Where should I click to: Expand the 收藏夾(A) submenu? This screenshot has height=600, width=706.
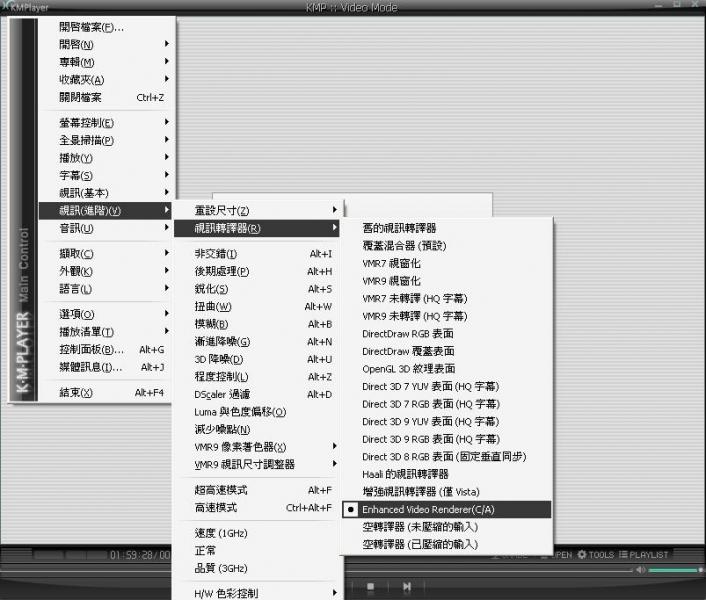point(105,79)
